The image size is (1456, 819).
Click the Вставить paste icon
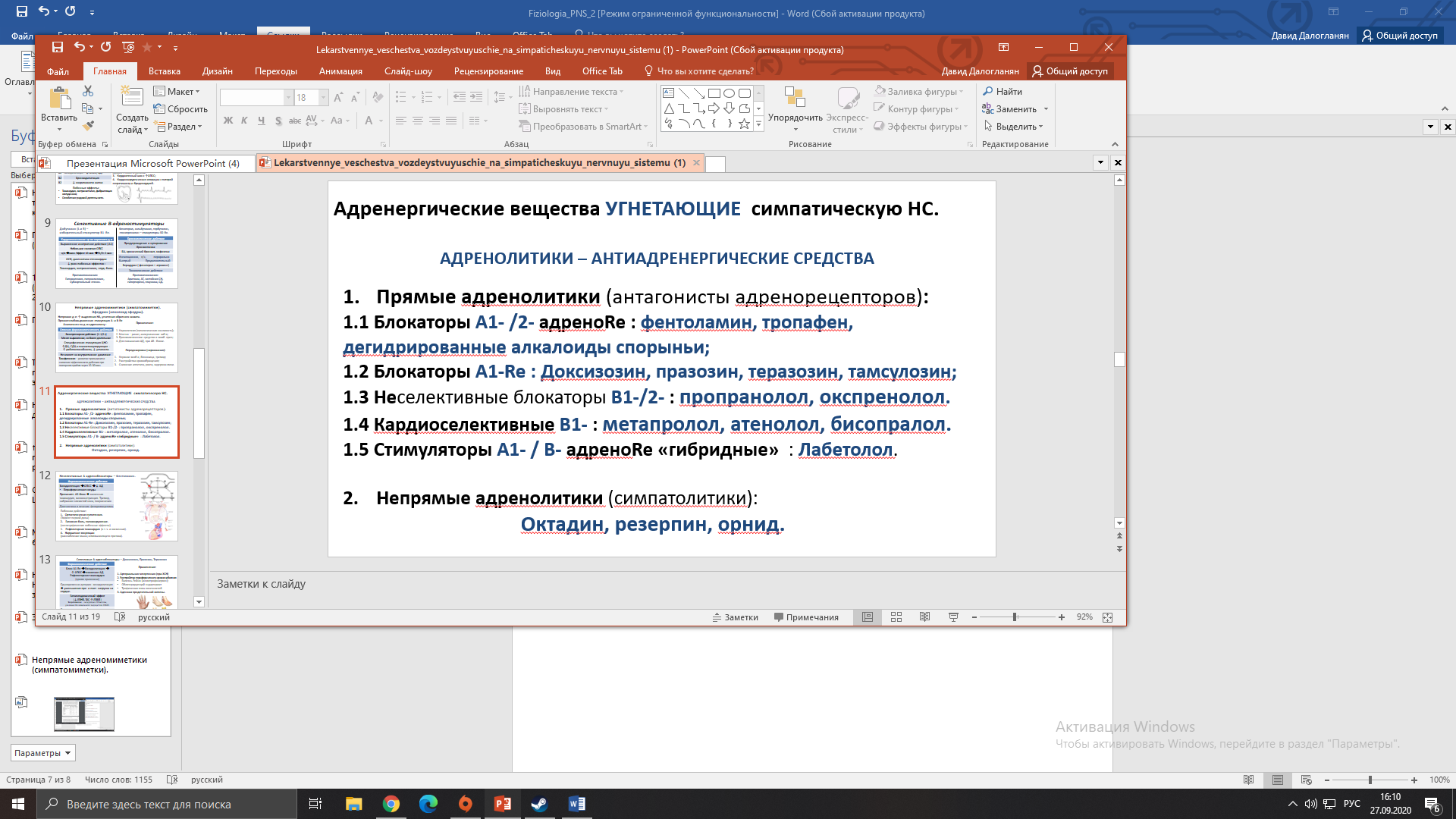(59, 99)
